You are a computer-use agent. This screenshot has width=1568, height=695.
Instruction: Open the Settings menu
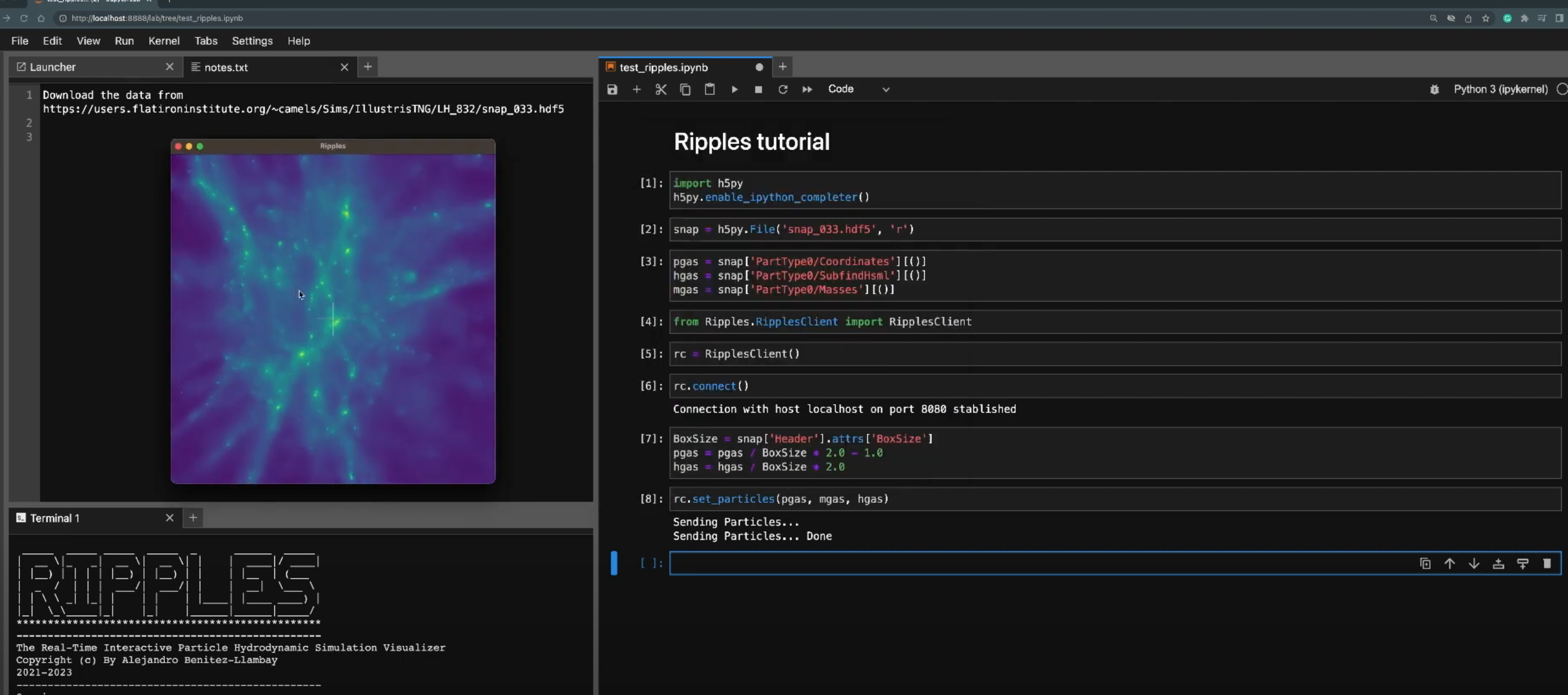pyautogui.click(x=252, y=41)
